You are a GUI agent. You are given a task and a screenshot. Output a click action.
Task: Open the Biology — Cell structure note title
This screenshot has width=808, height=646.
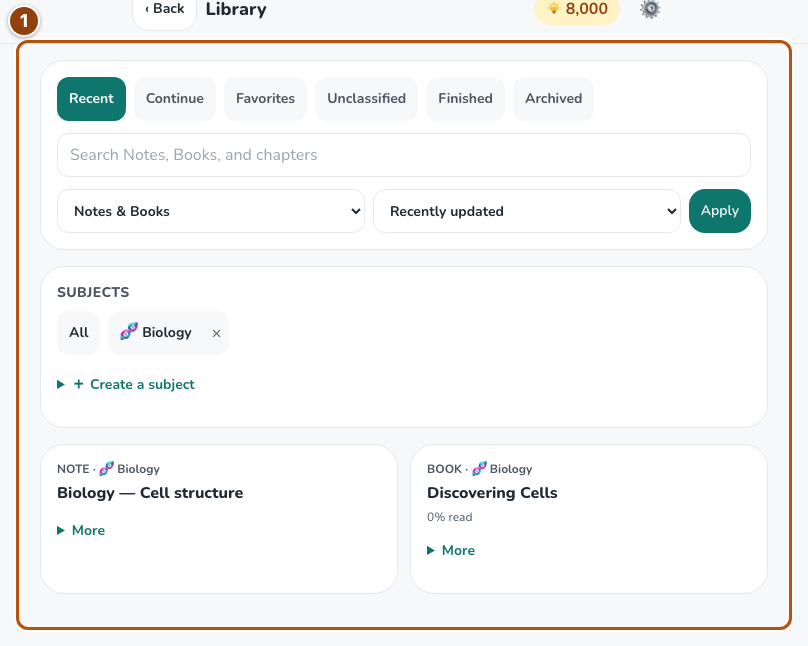[x=150, y=493]
